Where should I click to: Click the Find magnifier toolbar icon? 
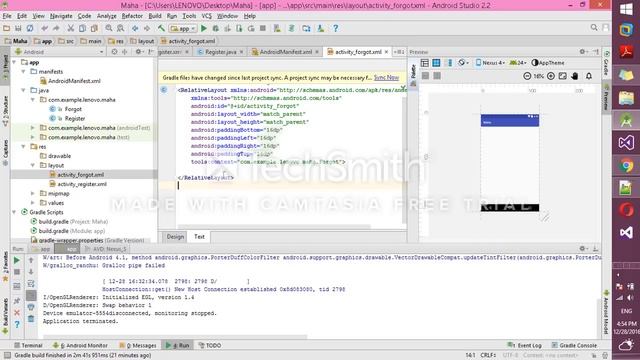click(x=109, y=28)
